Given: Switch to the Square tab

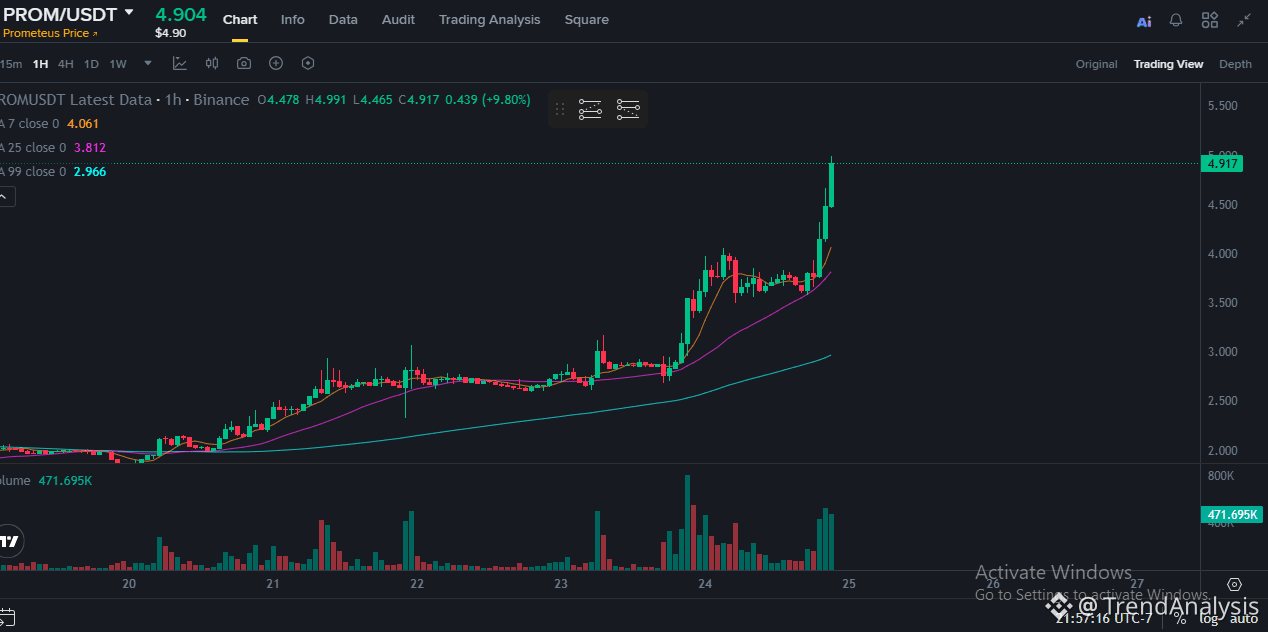Looking at the screenshot, I should pyautogui.click(x=586, y=20).
